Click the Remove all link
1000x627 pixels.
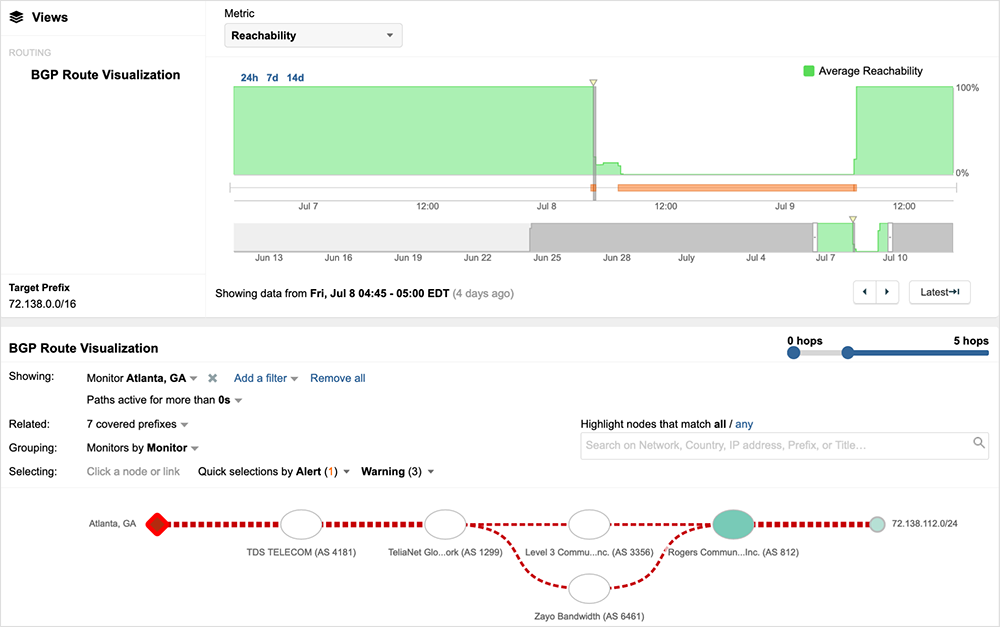337,378
